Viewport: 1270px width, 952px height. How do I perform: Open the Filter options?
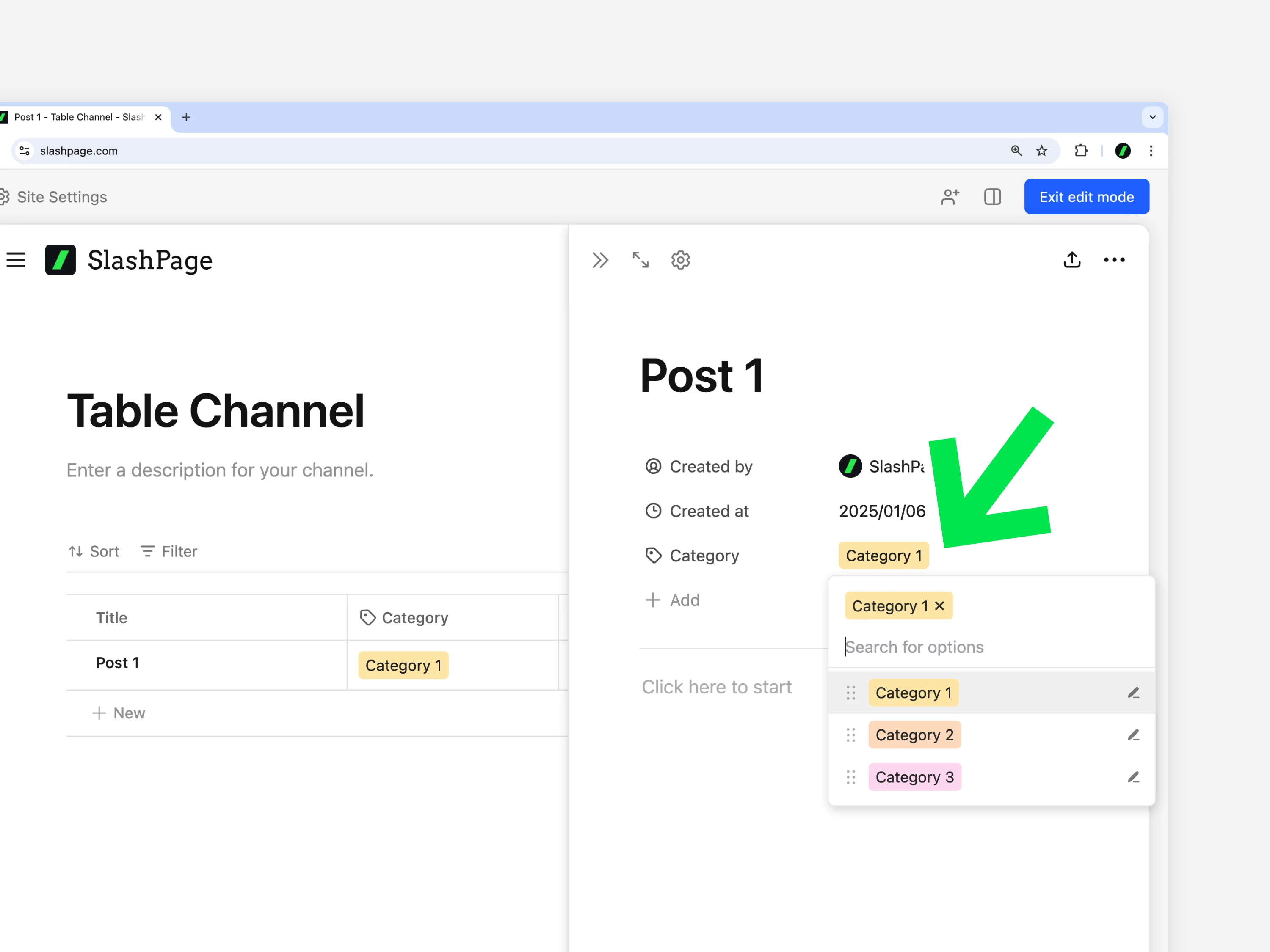pos(169,551)
